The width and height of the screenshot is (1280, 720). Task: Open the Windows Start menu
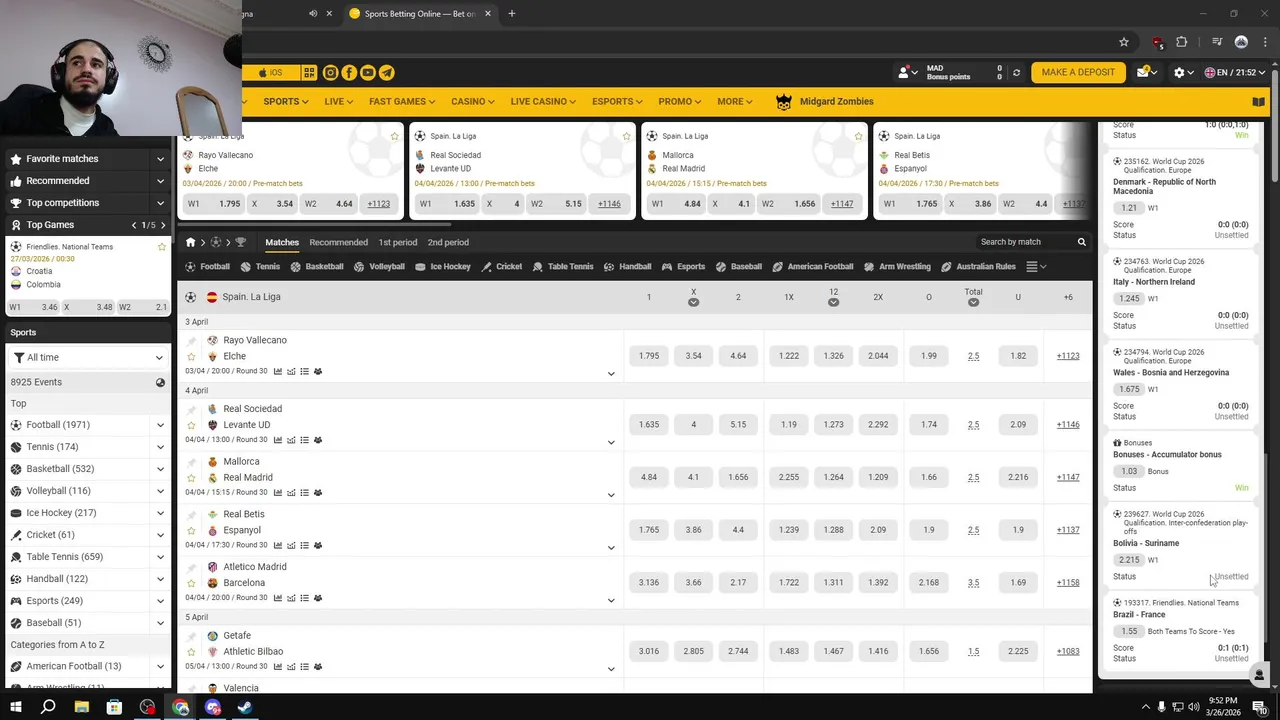pos(15,707)
